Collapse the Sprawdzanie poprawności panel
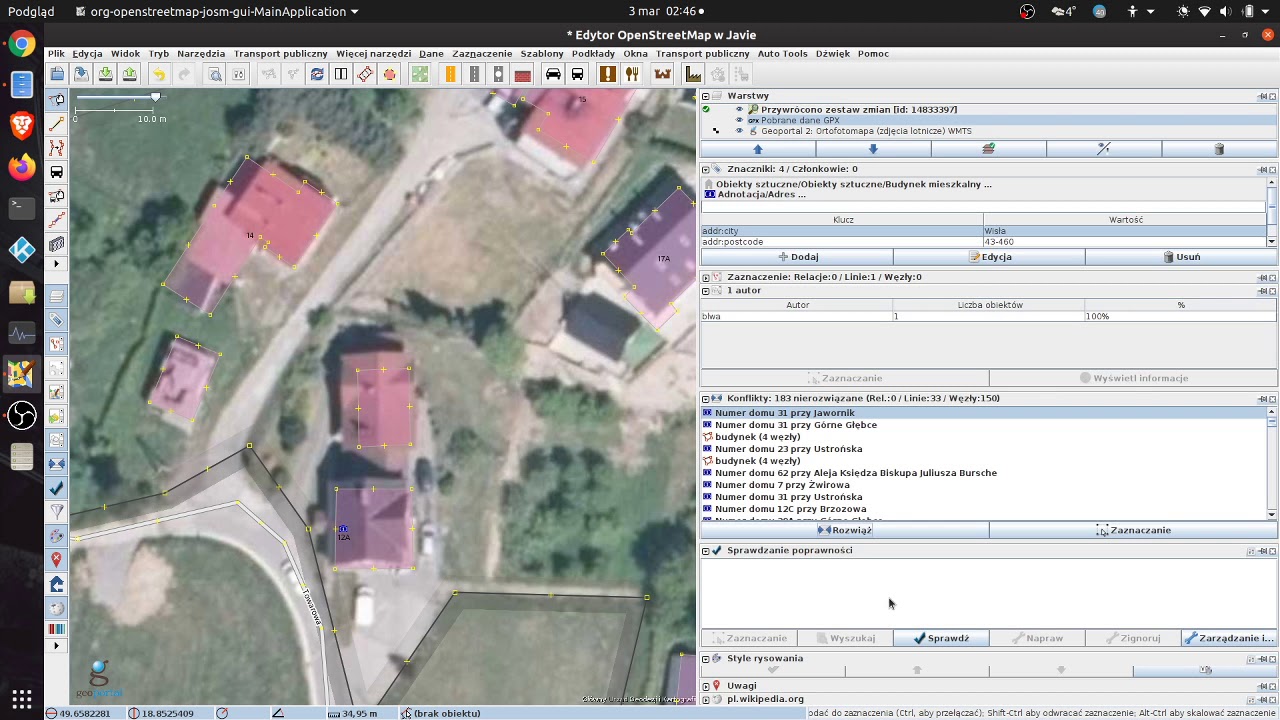The height and width of the screenshot is (720, 1280). click(x=705, y=550)
